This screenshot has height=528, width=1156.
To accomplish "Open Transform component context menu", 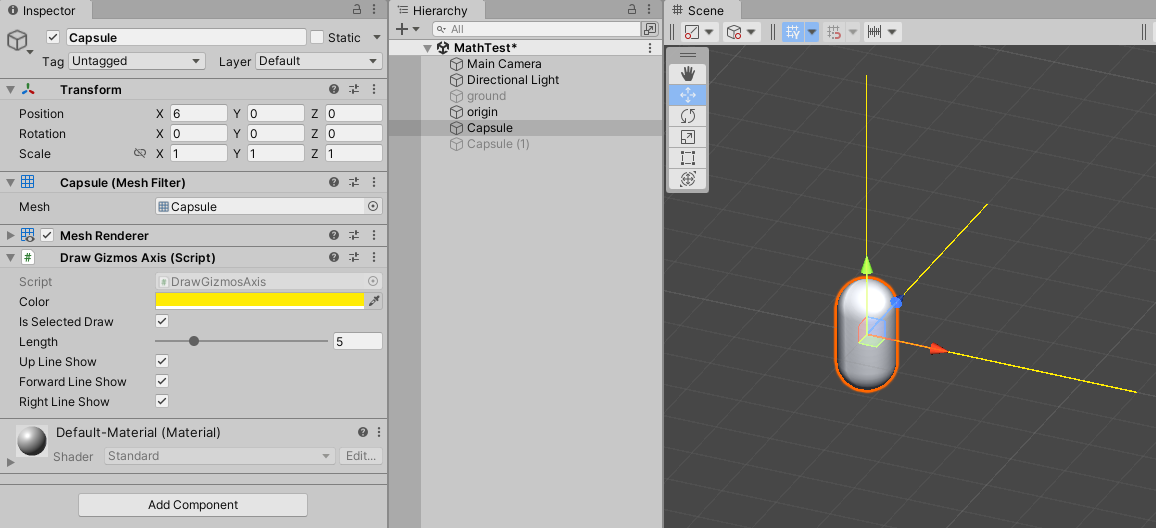I will [x=374, y=89].
